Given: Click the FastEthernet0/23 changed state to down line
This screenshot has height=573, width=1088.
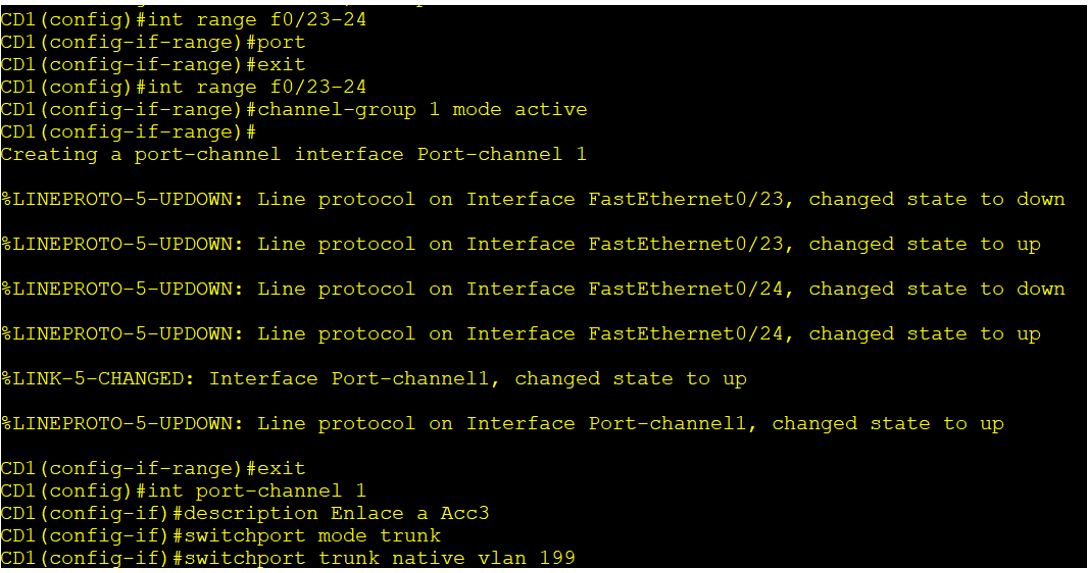Looking at the screenshot, I should [532, 199].
